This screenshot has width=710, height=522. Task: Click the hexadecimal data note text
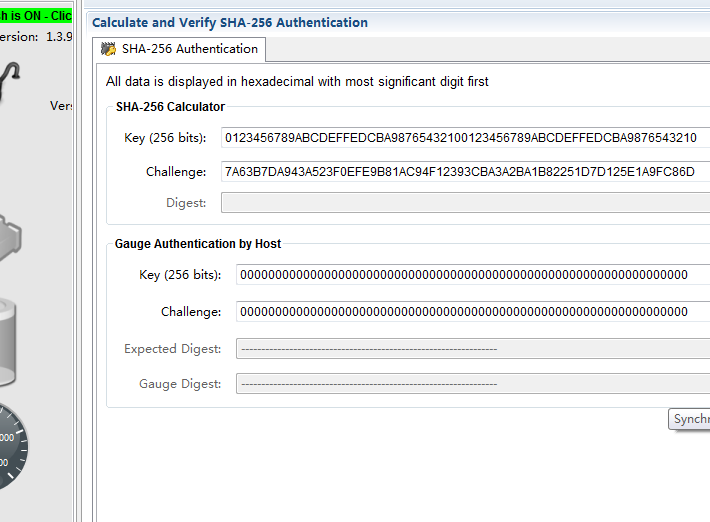297,82
